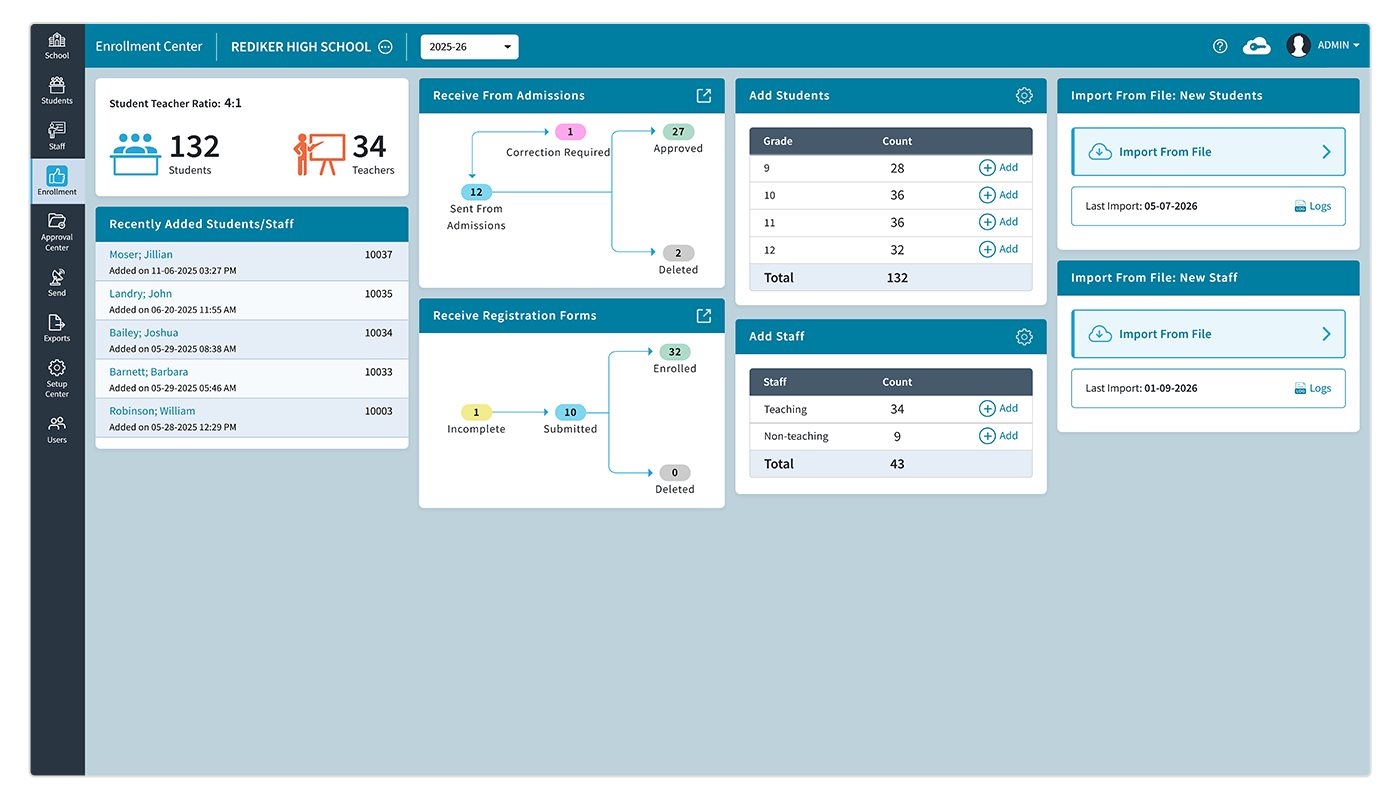Click the teacher icon beside 34
Viewport: 1400px width, 800px height.
click(x=319, y=154)
